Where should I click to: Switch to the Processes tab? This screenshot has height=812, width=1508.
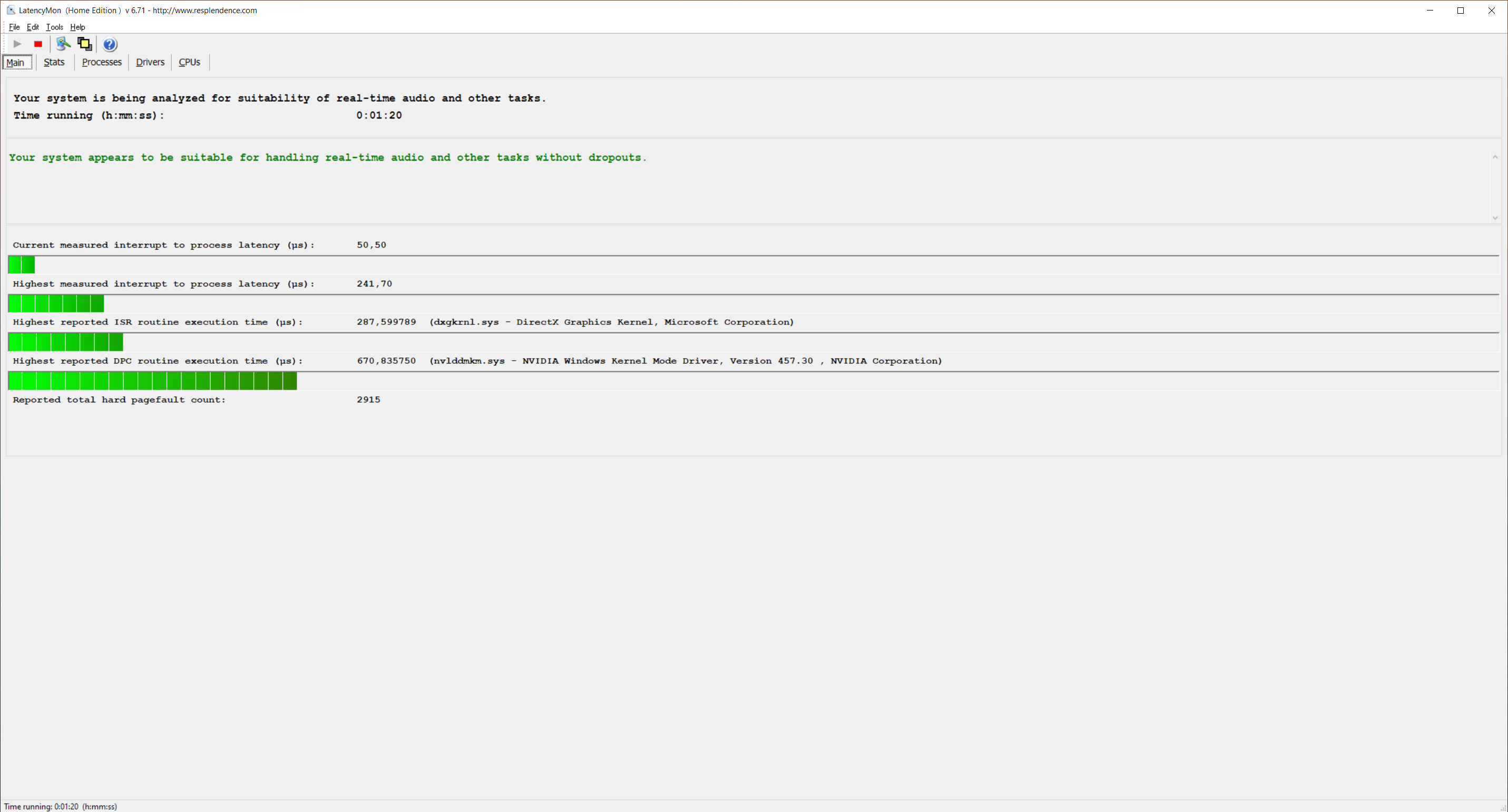point(101,62)
